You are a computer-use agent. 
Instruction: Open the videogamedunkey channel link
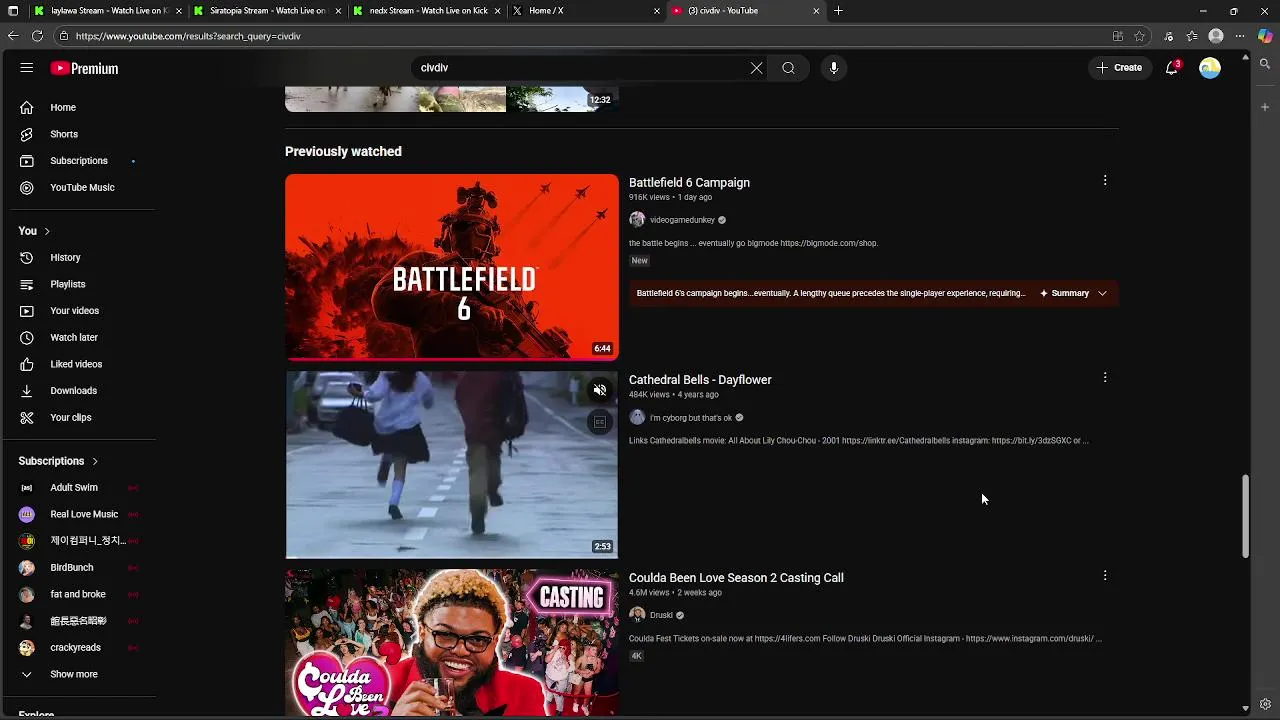(x=682, y=220)
